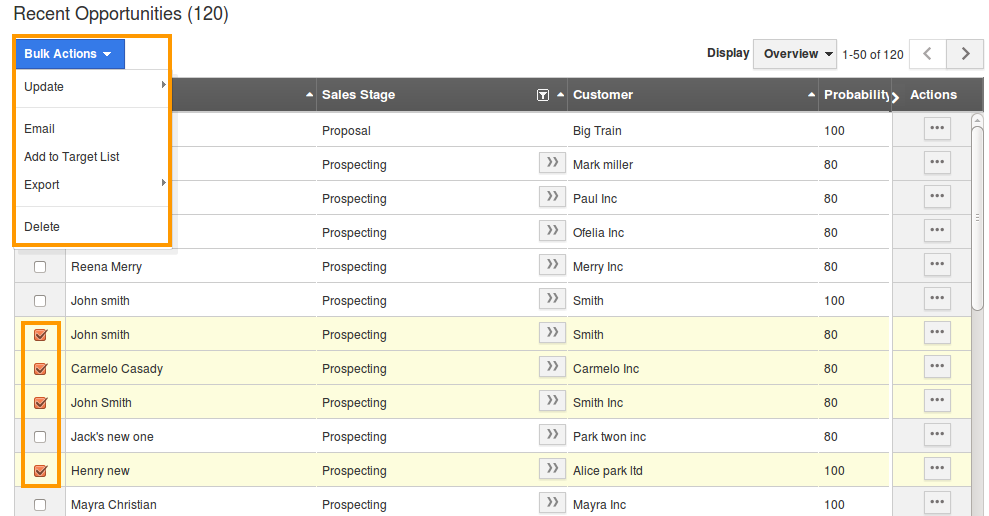Click the Alice park ltd customer cell
This screenshot has height=516, width=989.
(x=607, y=471)
